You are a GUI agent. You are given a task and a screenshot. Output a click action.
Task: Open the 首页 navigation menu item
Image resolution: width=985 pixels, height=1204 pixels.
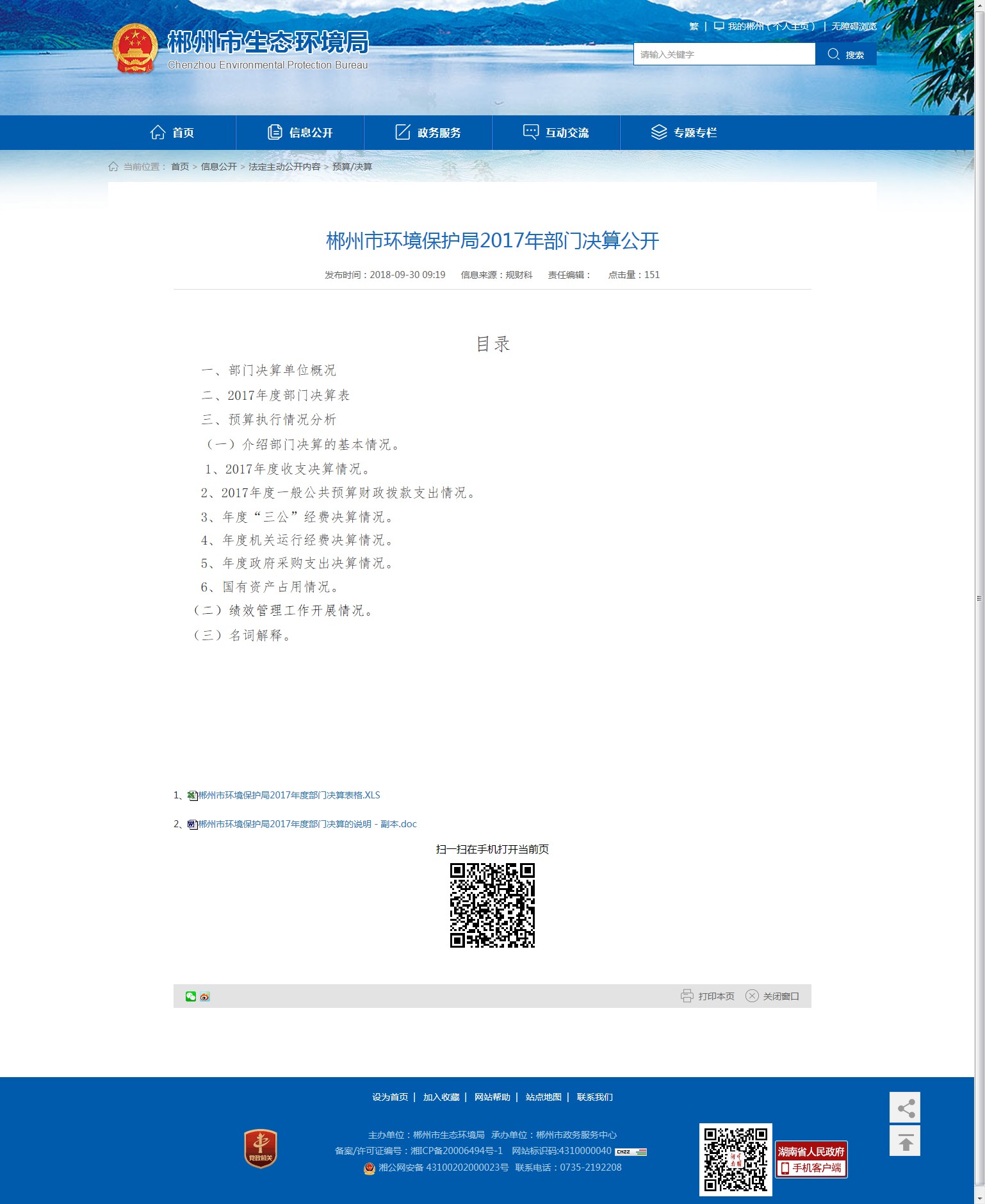172,133
